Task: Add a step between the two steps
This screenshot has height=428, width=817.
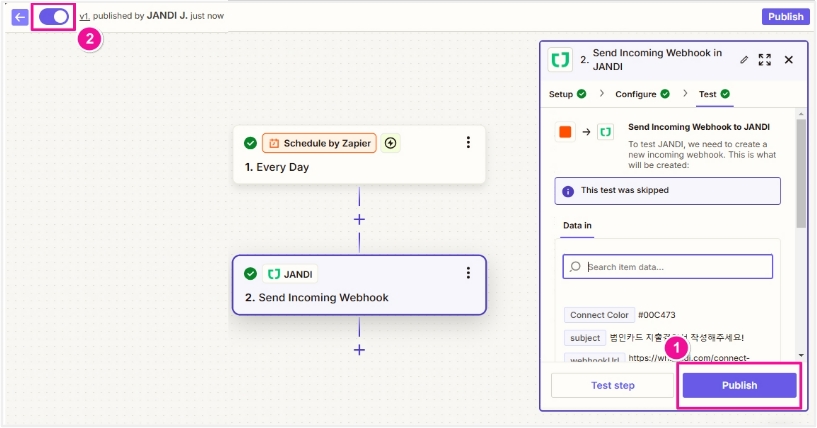Action: [359, 219]
